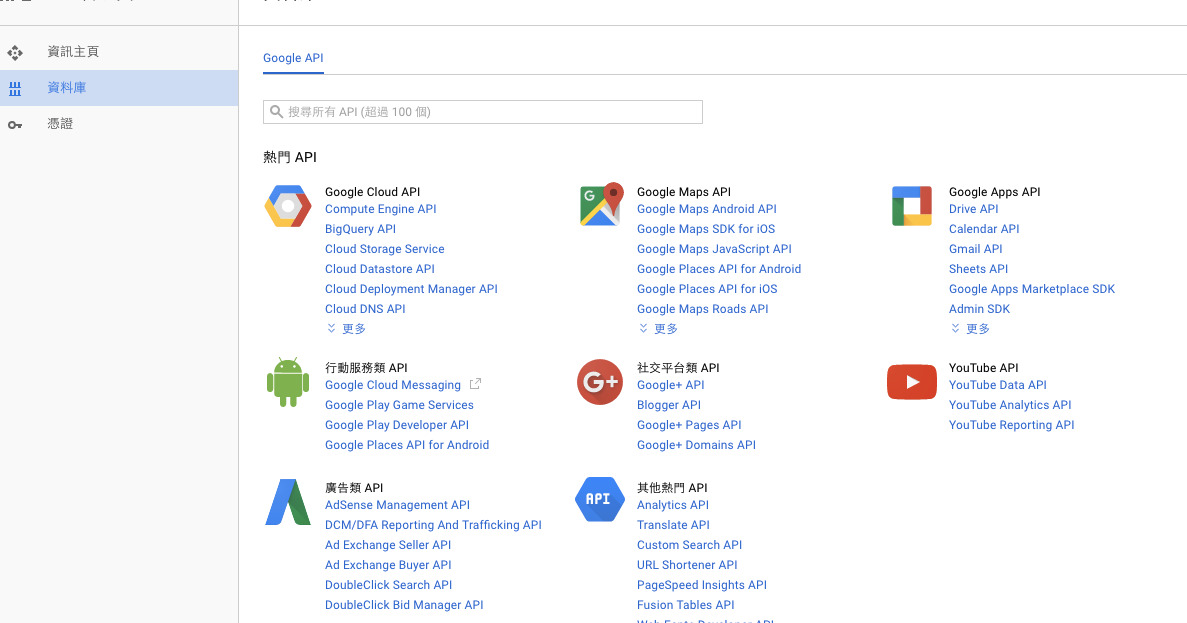Open Admin SDK link

point(980,309)
